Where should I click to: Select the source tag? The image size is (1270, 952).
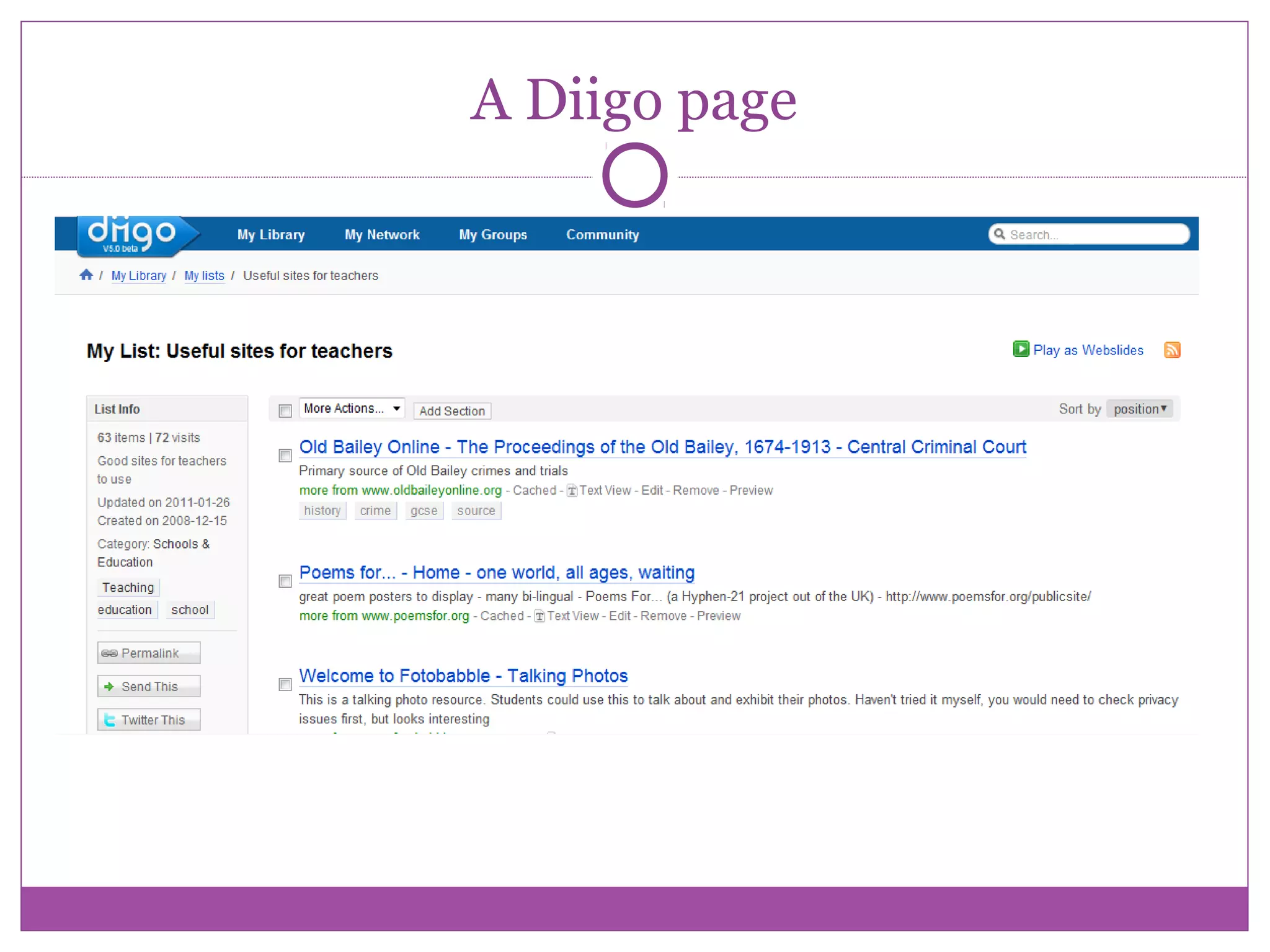[x=476, y=511]
